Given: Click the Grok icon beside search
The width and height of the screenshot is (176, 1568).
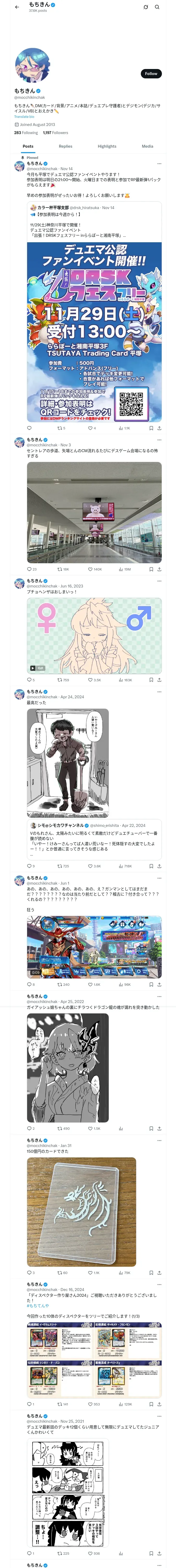Looking at the screenshot, I should (146, 7).
